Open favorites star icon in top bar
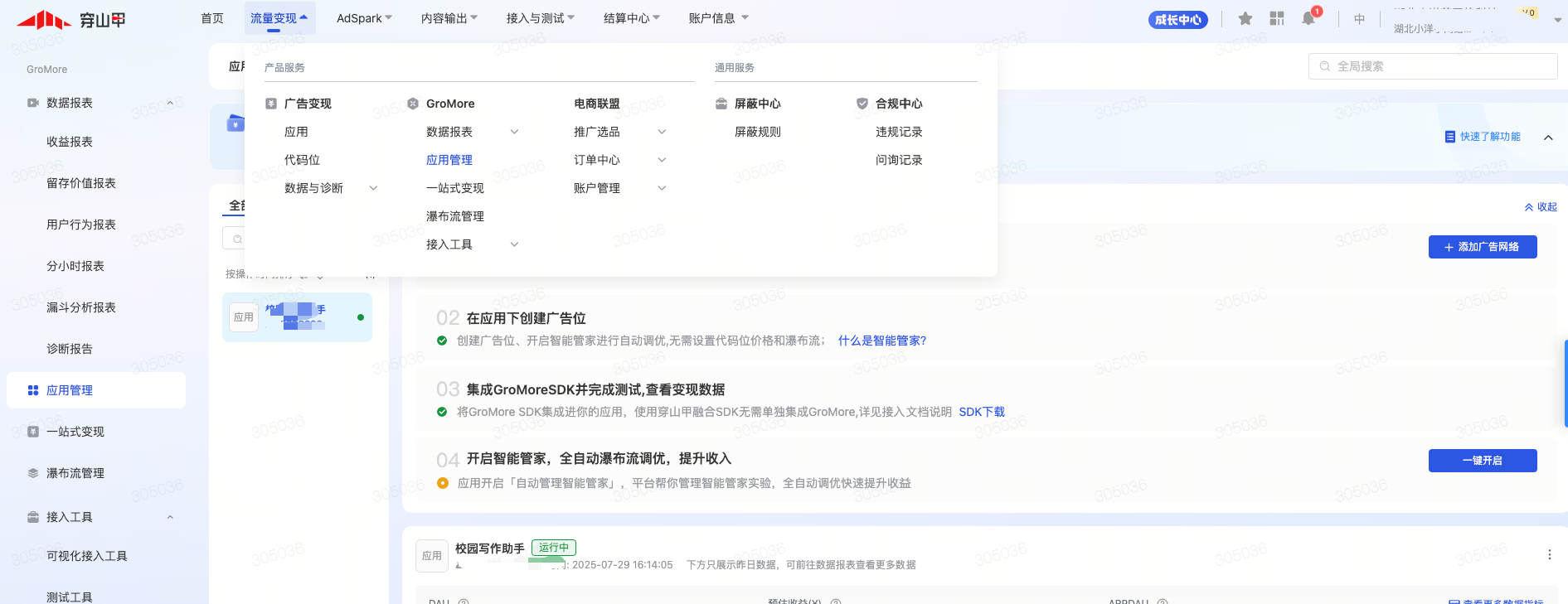 [1245, 18]
